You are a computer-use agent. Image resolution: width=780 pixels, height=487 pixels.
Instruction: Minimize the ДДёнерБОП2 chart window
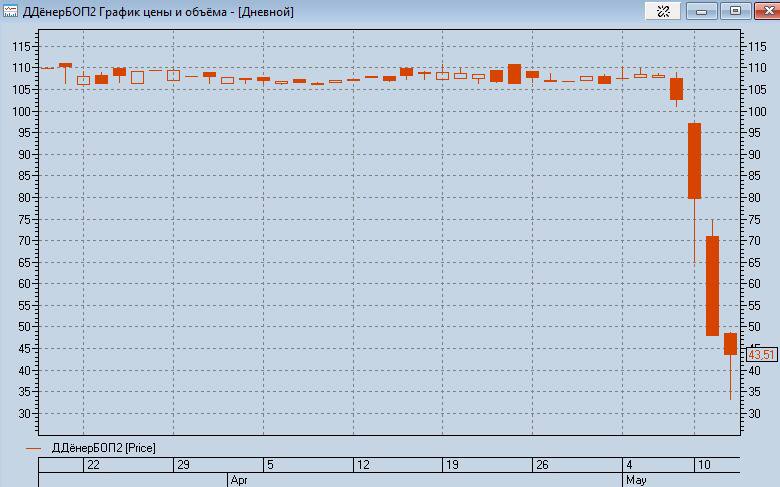(701, 11)
